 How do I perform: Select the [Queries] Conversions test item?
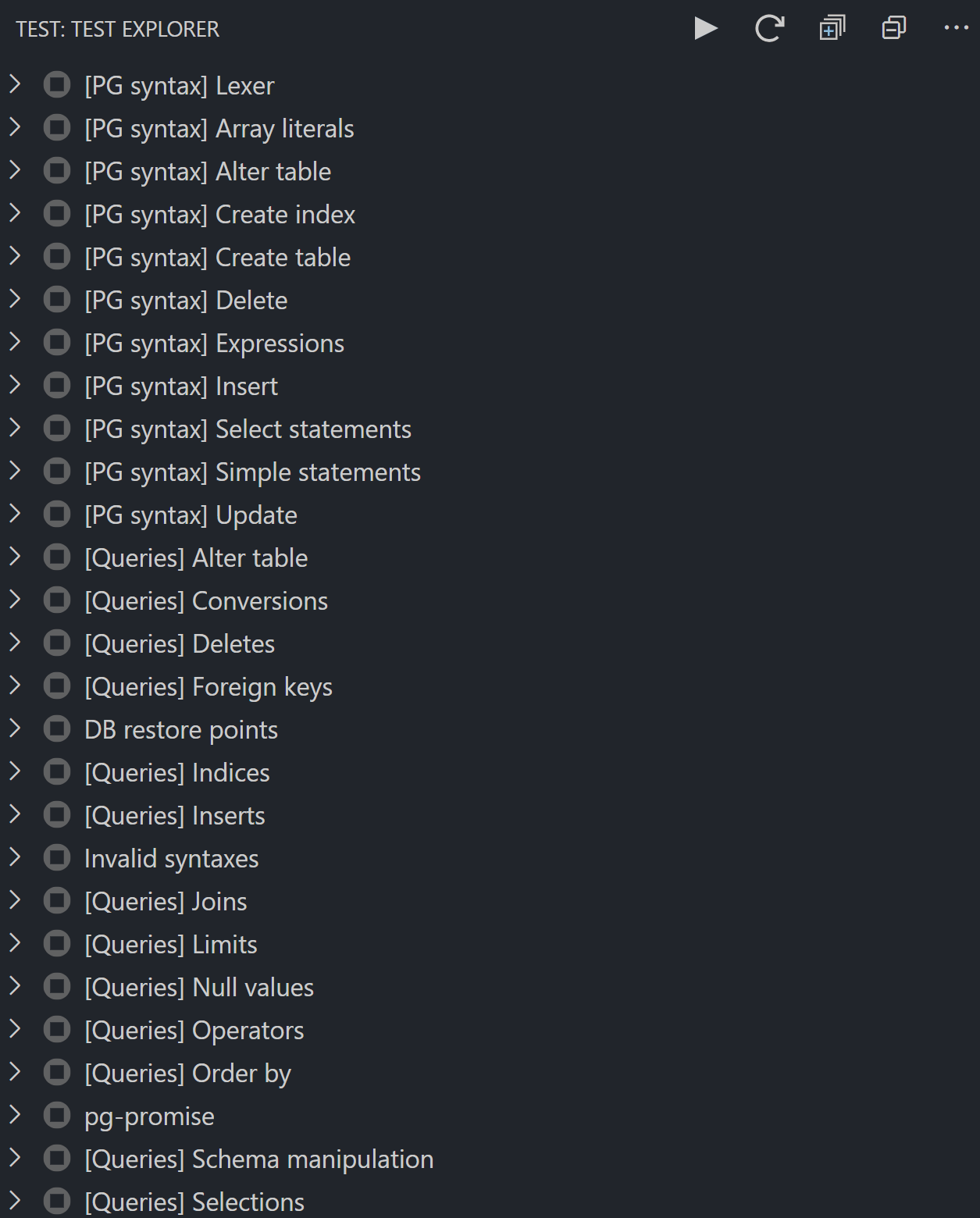(490, 600)
